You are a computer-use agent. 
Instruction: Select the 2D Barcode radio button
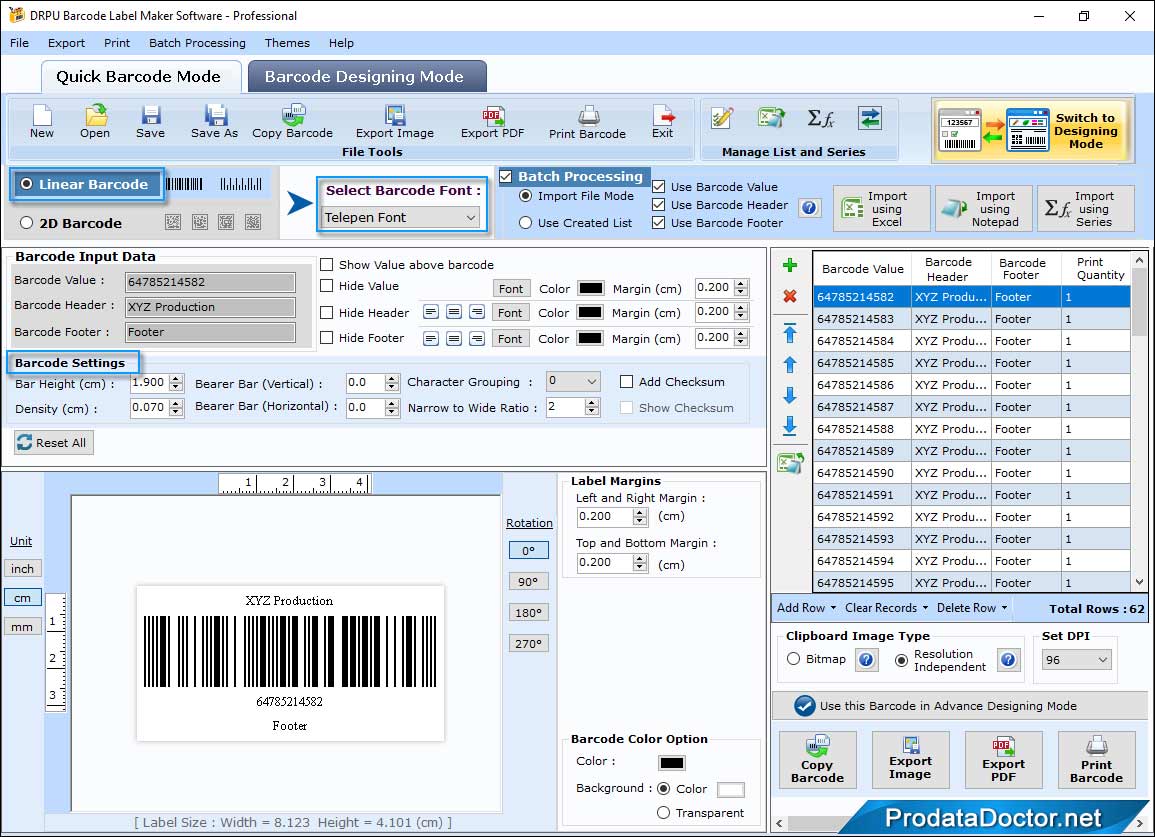pos(27,223)
